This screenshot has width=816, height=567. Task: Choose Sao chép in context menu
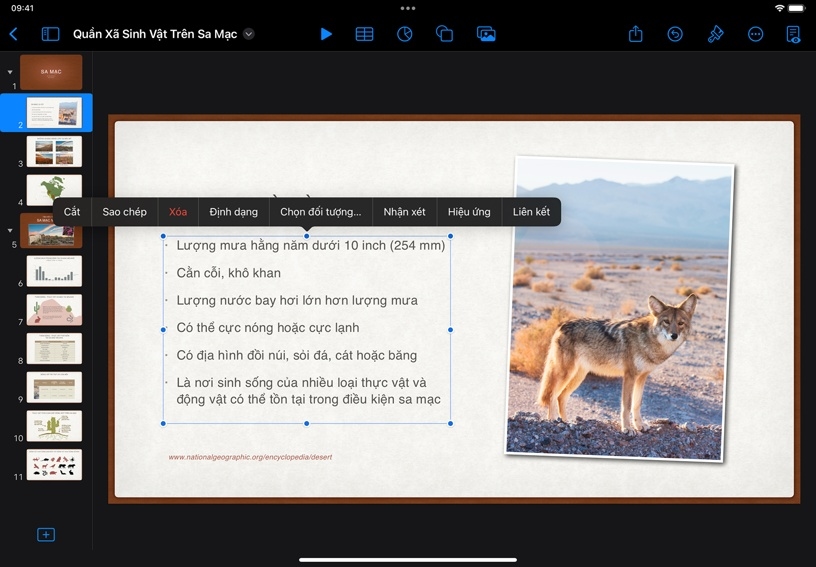[124, 212]
